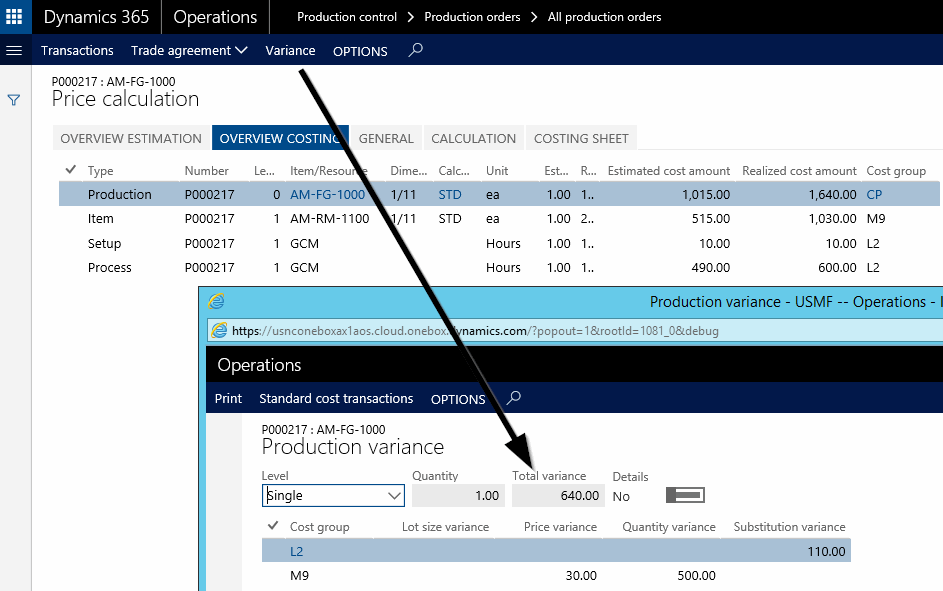Open Production orders breadcrumb
The height and width of the screenshot is (591, 943).
click(x=472, y=17)
